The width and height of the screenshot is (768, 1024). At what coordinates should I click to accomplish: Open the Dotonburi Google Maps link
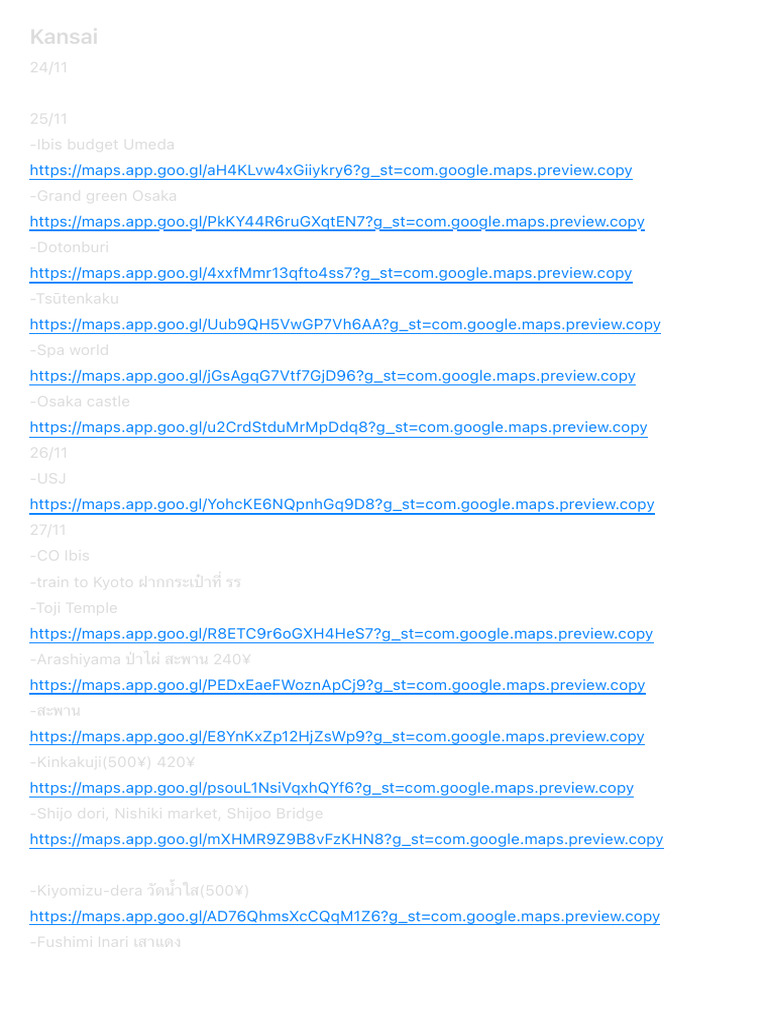pos(331,273)
